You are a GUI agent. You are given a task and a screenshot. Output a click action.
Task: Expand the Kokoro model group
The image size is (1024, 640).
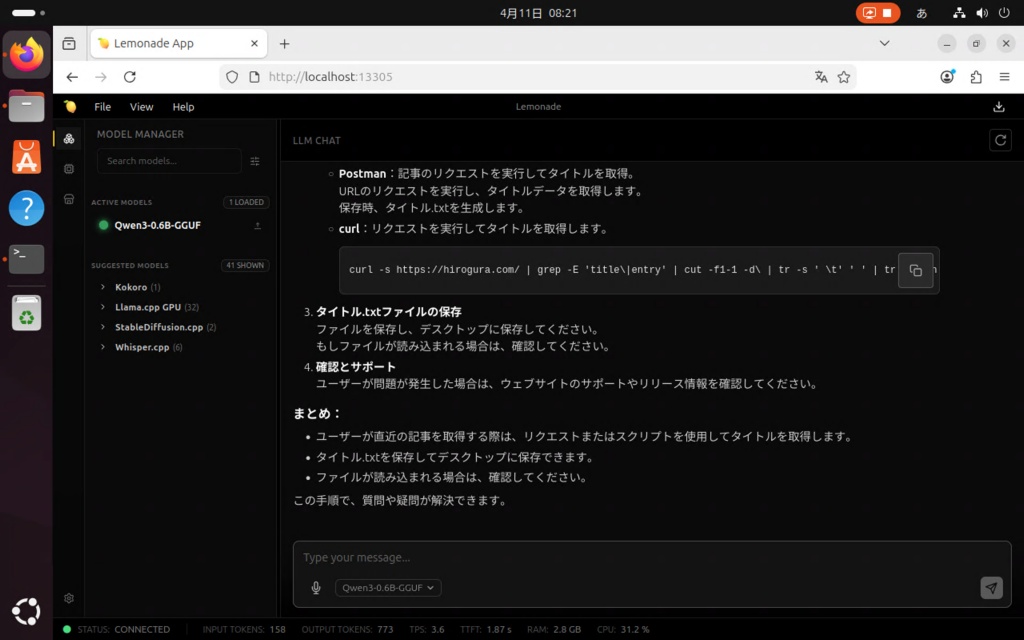coord(103,288)
